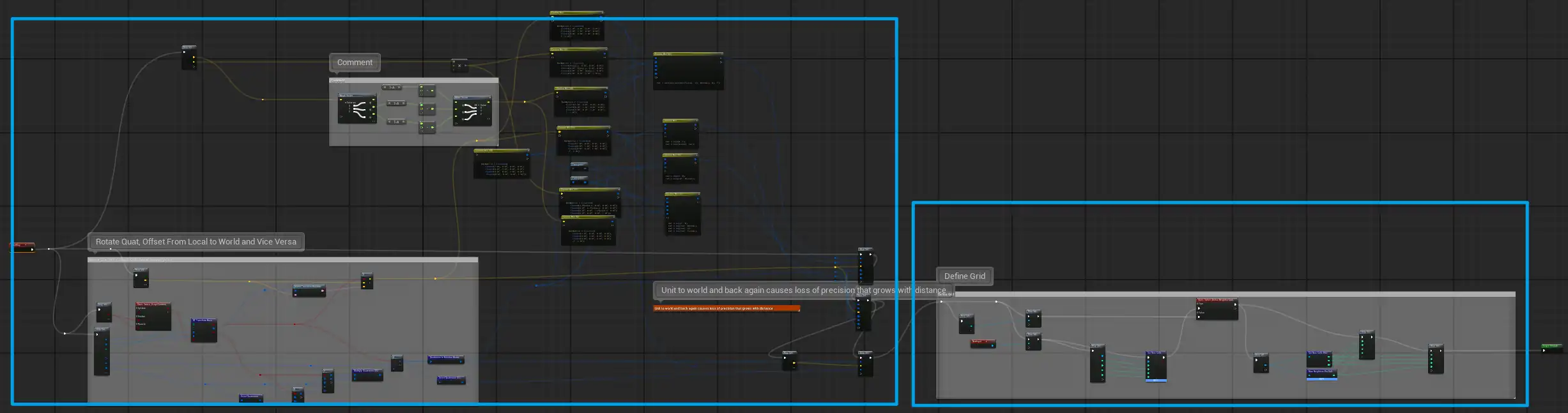Select the top-left Map Get node on the yellow wire
The width and height of the screenshot is (1568, 413).
pyautogui.click(x=188, y=57)
